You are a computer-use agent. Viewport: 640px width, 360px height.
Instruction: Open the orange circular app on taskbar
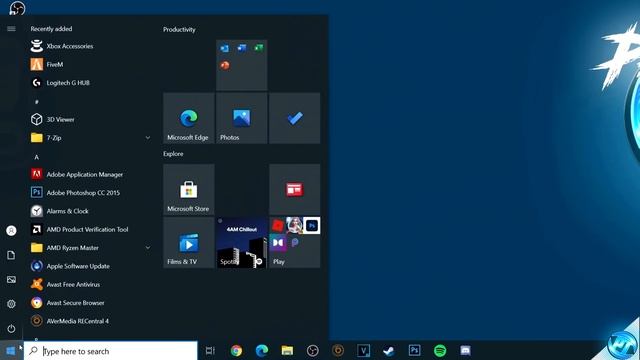click(x=338, y=351)
